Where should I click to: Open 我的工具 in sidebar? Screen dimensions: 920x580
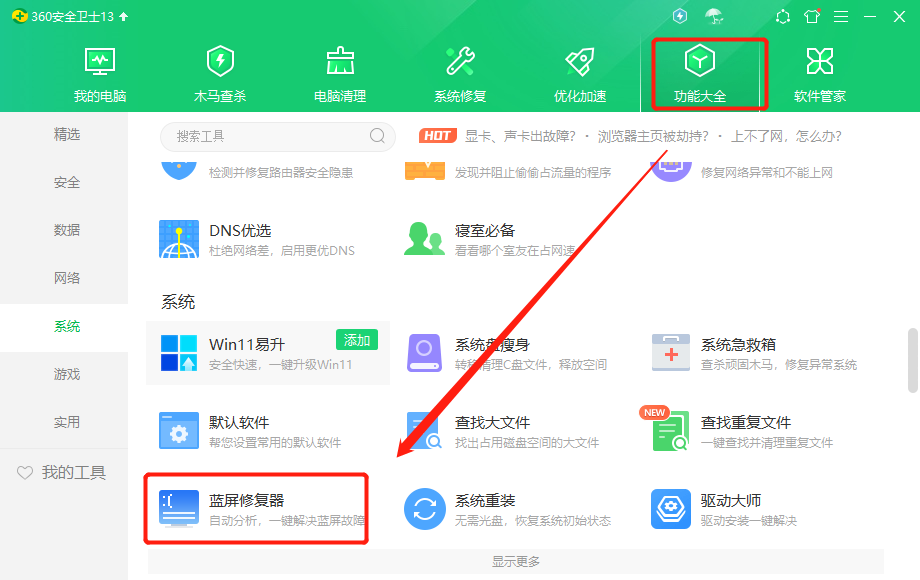pyautogui.click(x=62, y=472)
